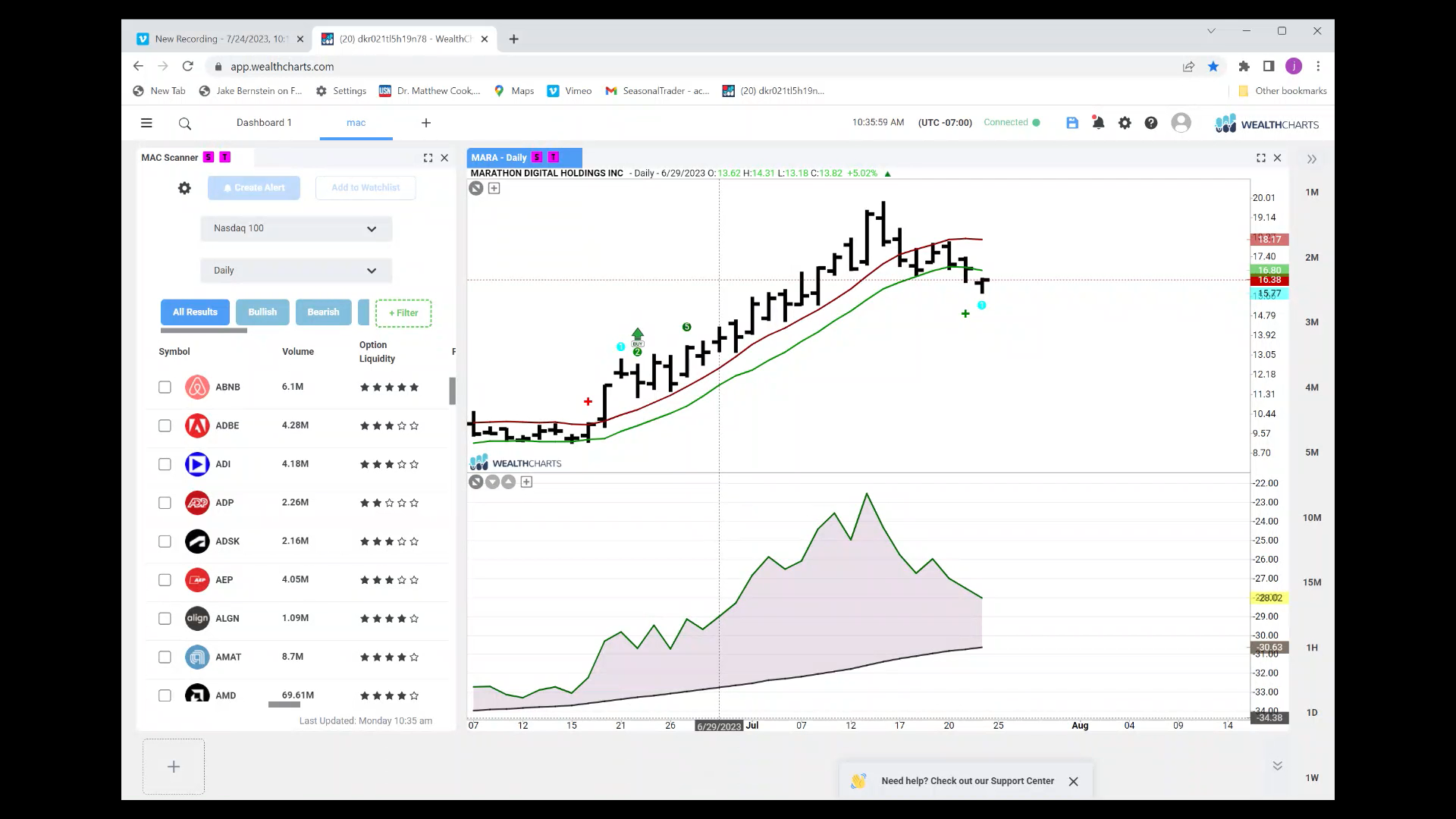Open a new browser tab
This screenshot has height=819, width=1456.
[x=514, y=39]
